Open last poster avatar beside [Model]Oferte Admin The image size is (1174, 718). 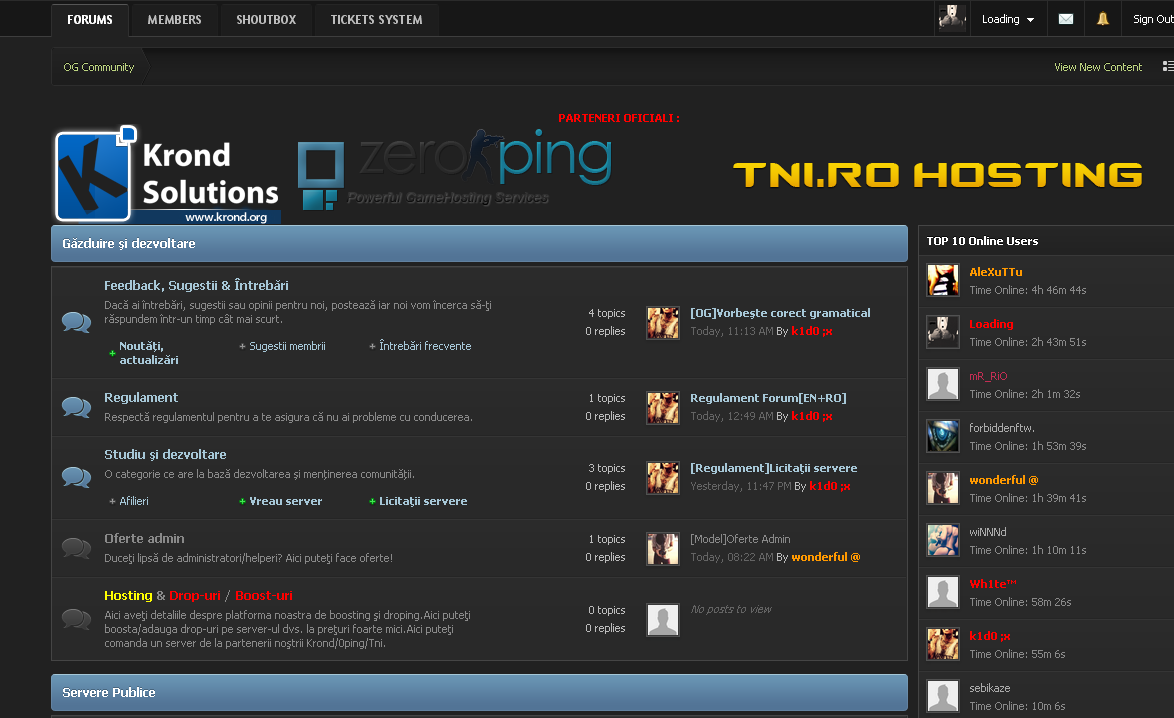tap(663, 549)
